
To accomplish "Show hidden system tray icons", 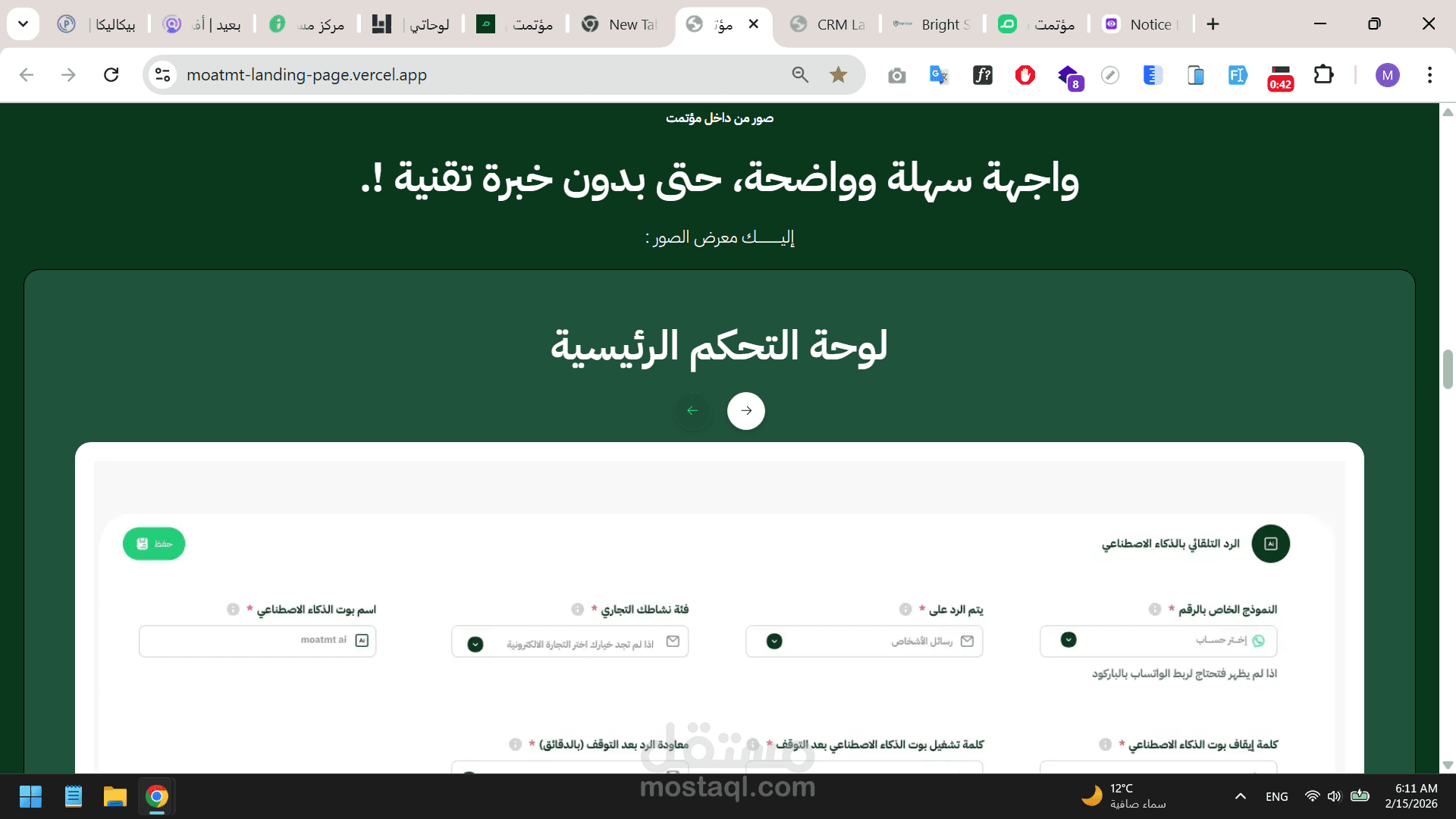I will click(x=1240, y=796).
